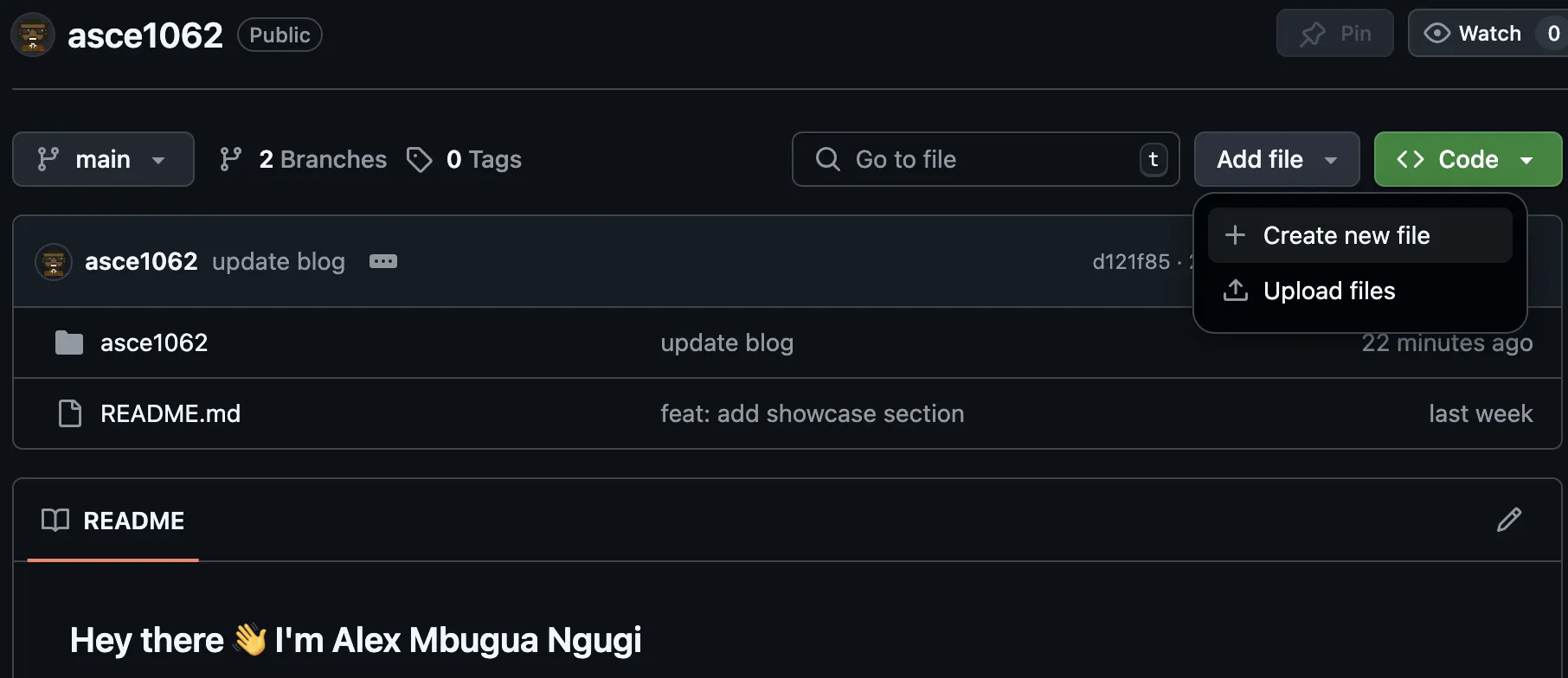The width and height of the screenshot is (1568, 678).
Task: Open the asce1062 folder icon
Action: point(69,342)
